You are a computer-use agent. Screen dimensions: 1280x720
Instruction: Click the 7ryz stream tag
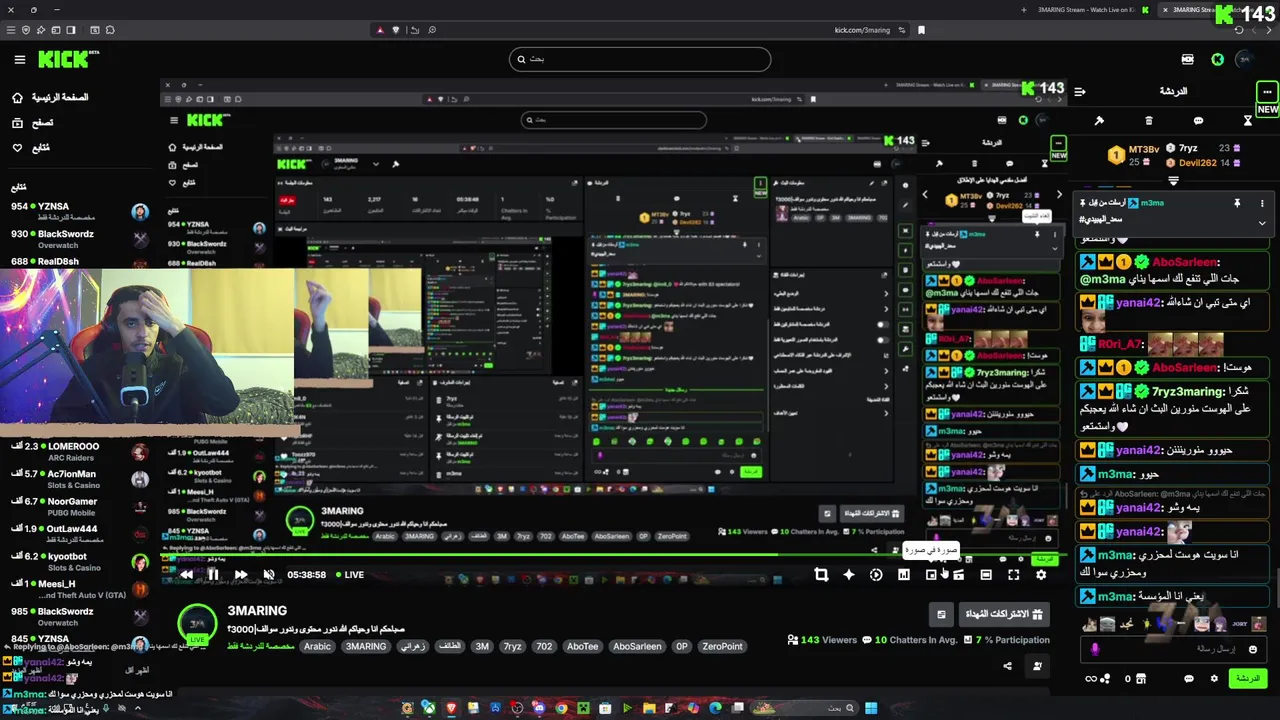513,647
